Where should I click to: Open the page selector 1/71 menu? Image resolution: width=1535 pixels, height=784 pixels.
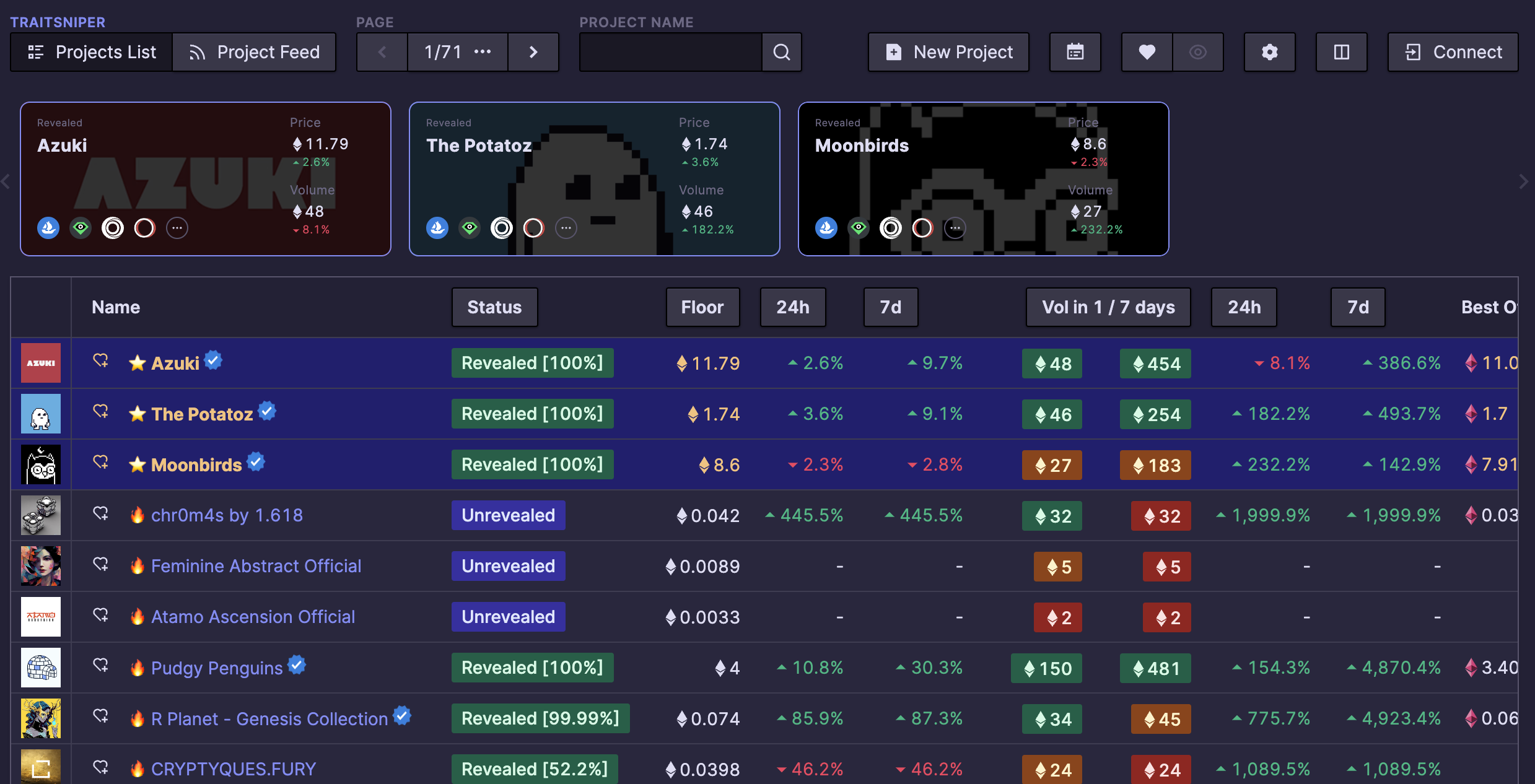(x=458, y=52)
